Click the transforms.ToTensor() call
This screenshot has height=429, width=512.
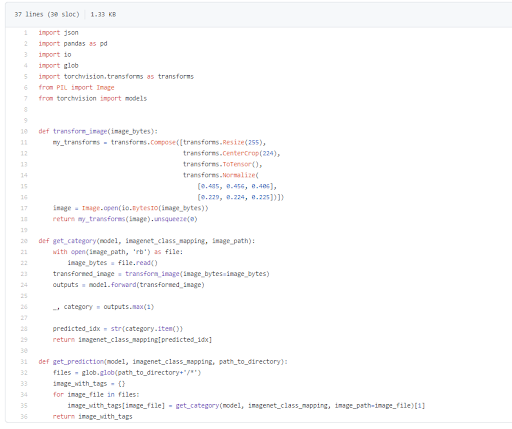click(x=221, y=164)
